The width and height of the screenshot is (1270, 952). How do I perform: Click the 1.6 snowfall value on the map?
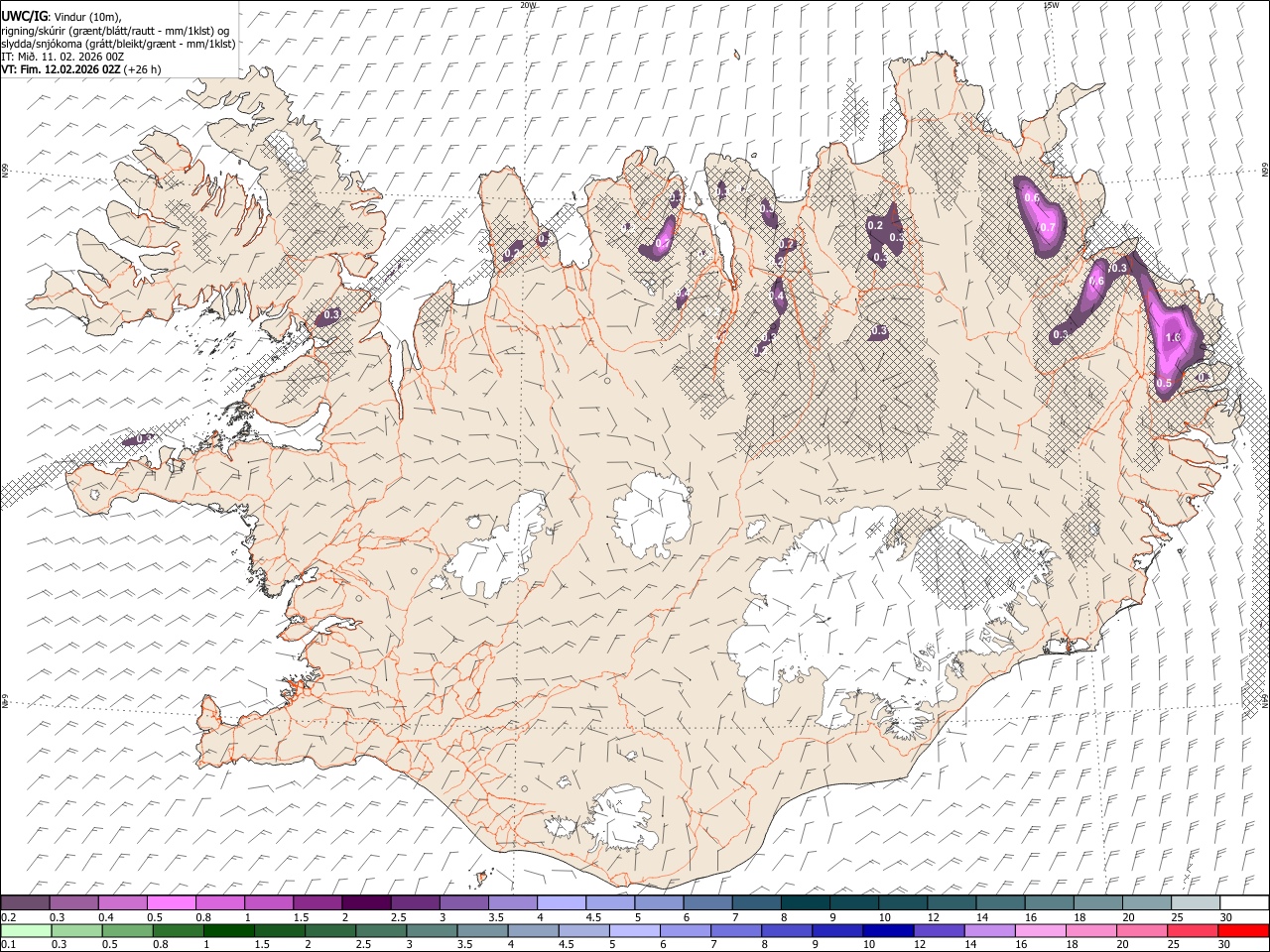click(1173, 338)
